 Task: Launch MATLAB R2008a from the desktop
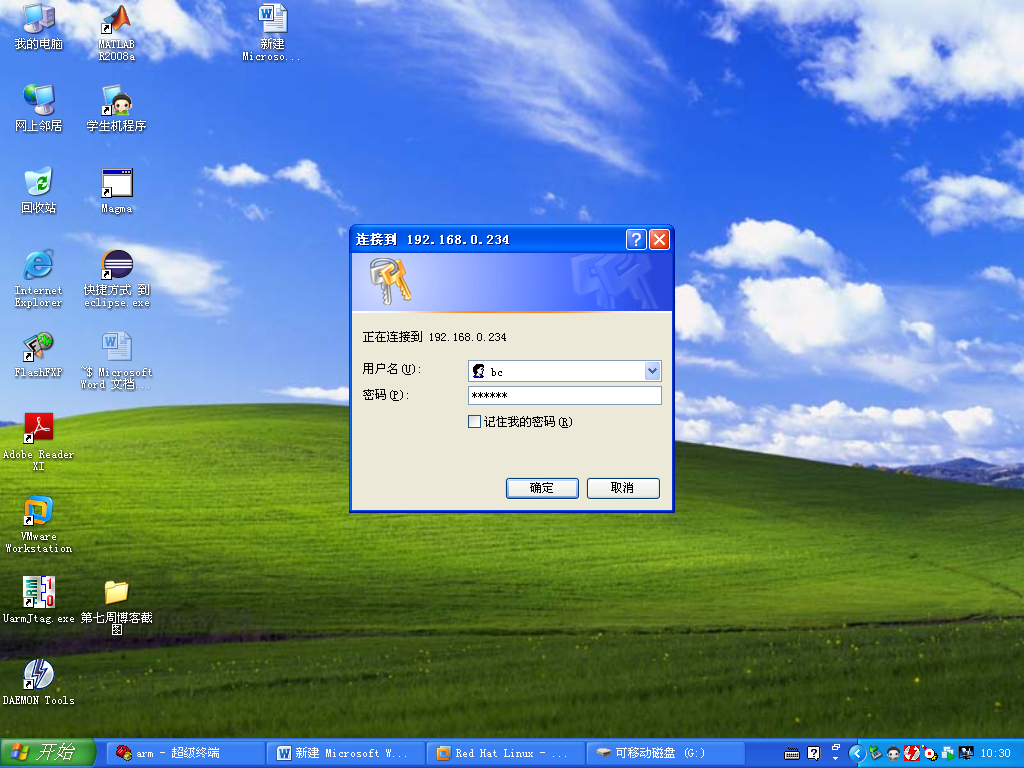point(117,33)
